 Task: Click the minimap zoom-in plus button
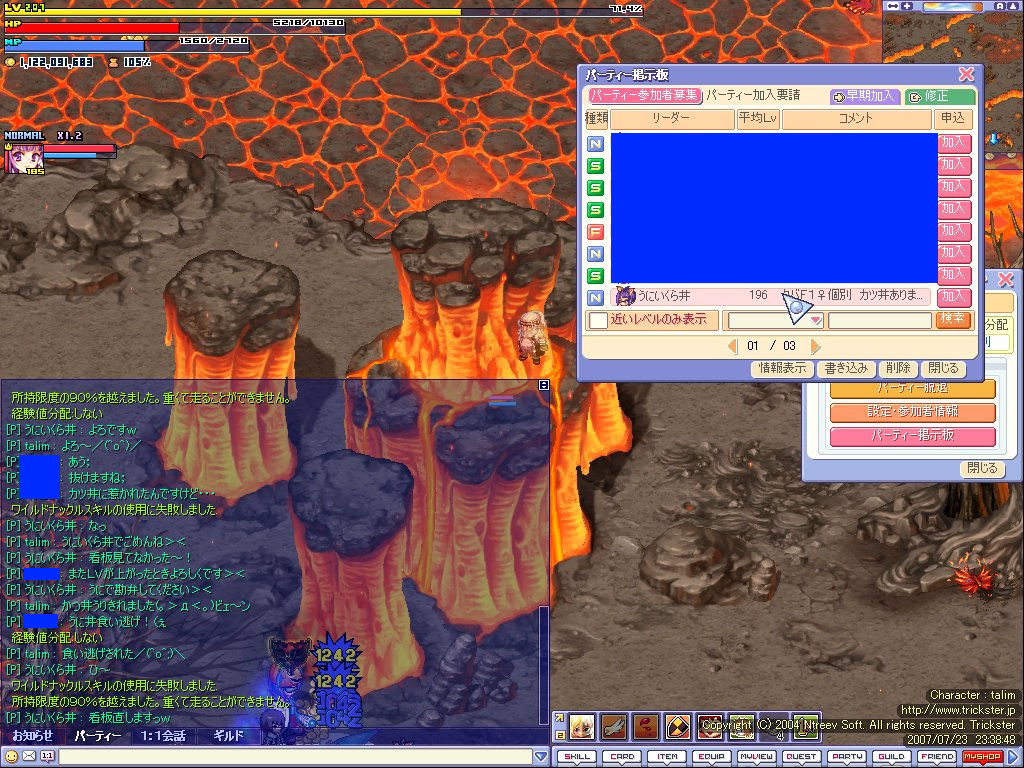pos(906,6)
